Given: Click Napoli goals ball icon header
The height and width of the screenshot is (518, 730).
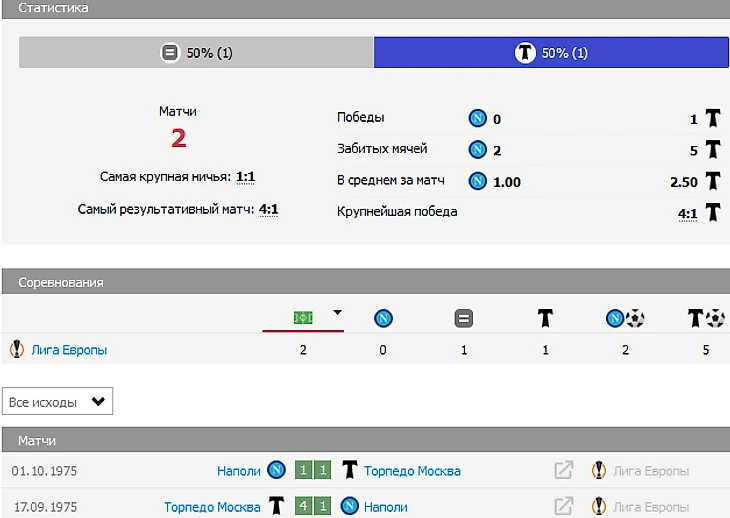Looking at the screenshot, I should click(625, 318).
